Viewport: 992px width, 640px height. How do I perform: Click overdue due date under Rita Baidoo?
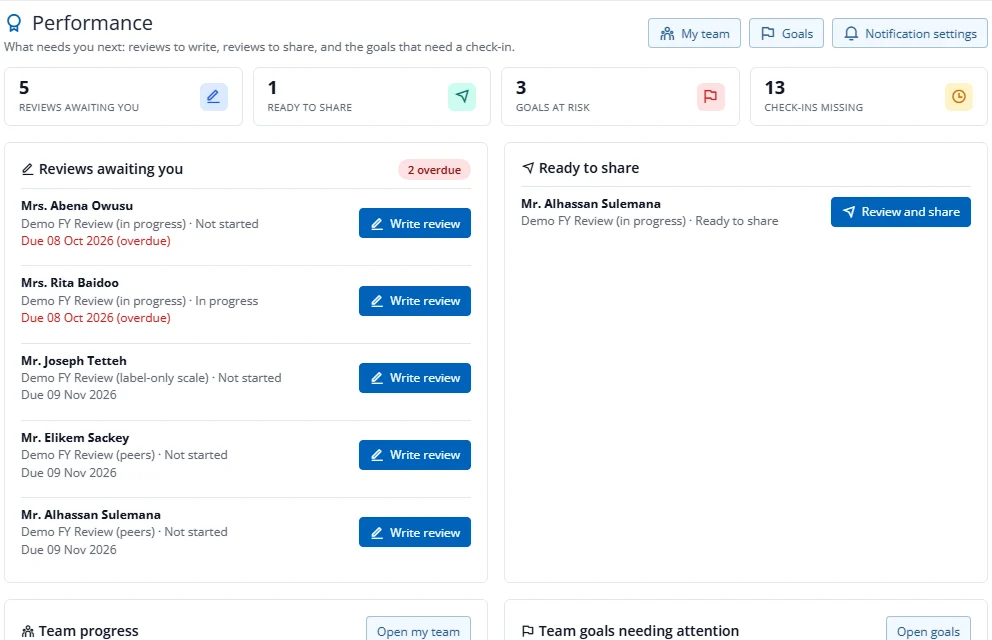(x=96, y=318)
